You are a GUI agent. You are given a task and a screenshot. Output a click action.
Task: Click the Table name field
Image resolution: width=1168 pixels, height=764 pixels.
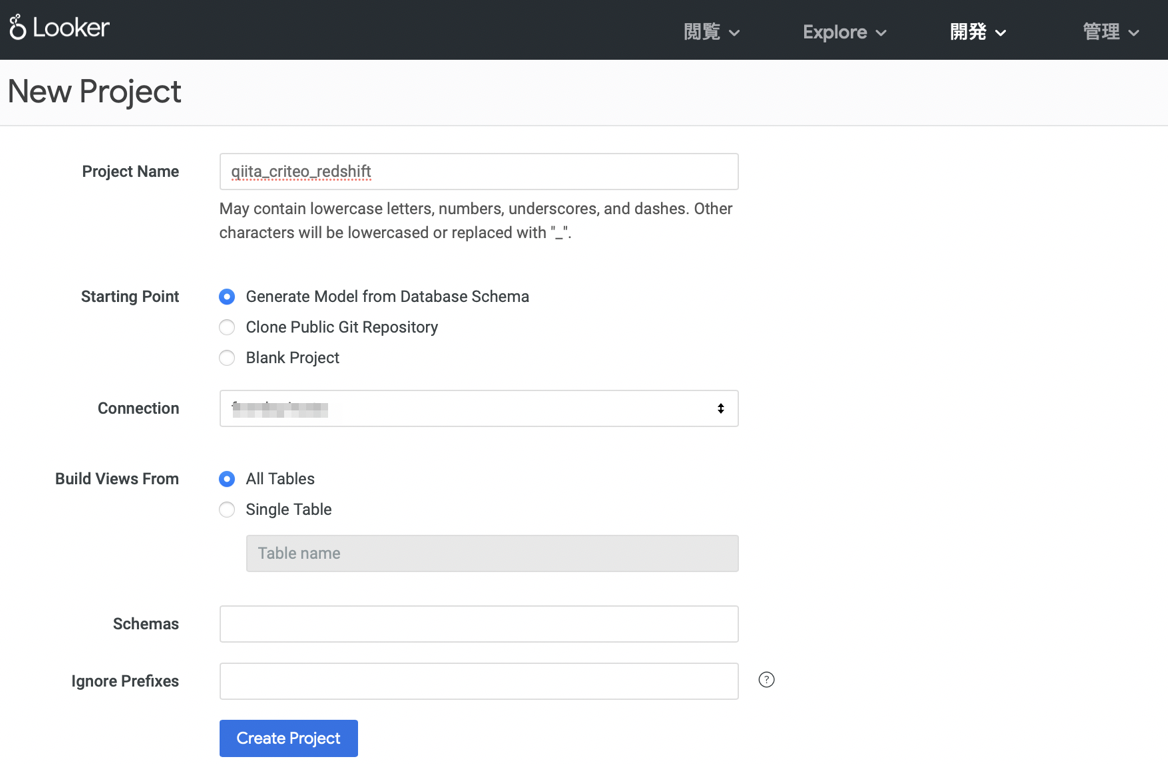(x=492, y=553)
